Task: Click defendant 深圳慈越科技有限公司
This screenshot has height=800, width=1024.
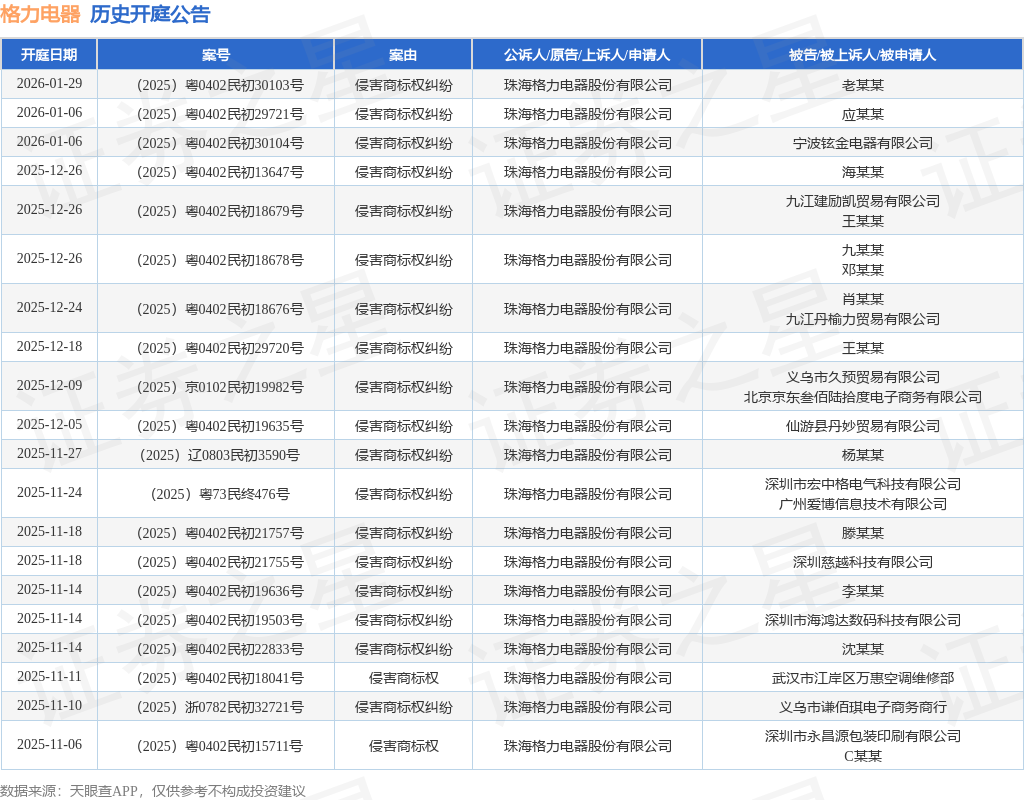Action: click(x=862, y=562)
